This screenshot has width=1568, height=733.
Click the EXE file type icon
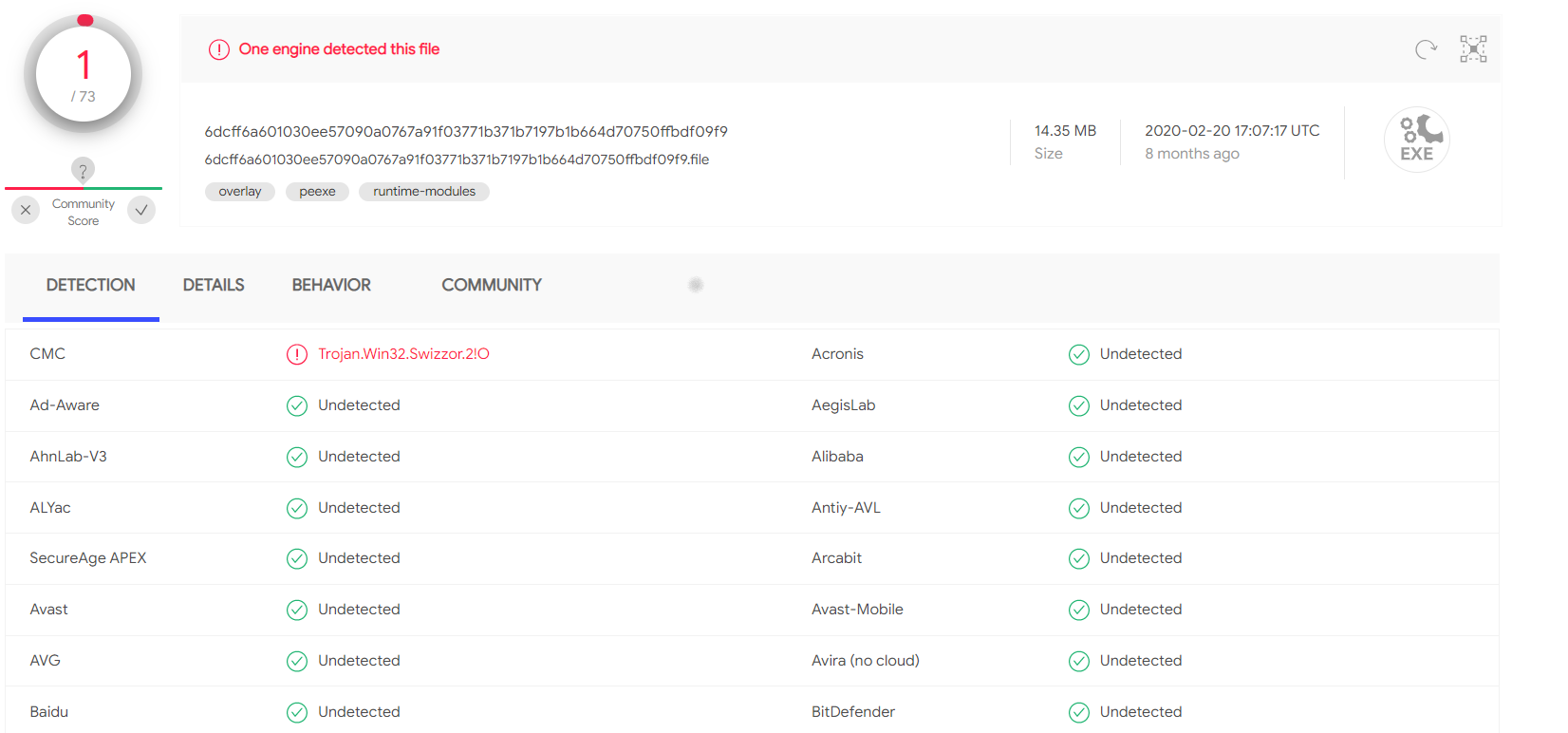point(1417,140)
